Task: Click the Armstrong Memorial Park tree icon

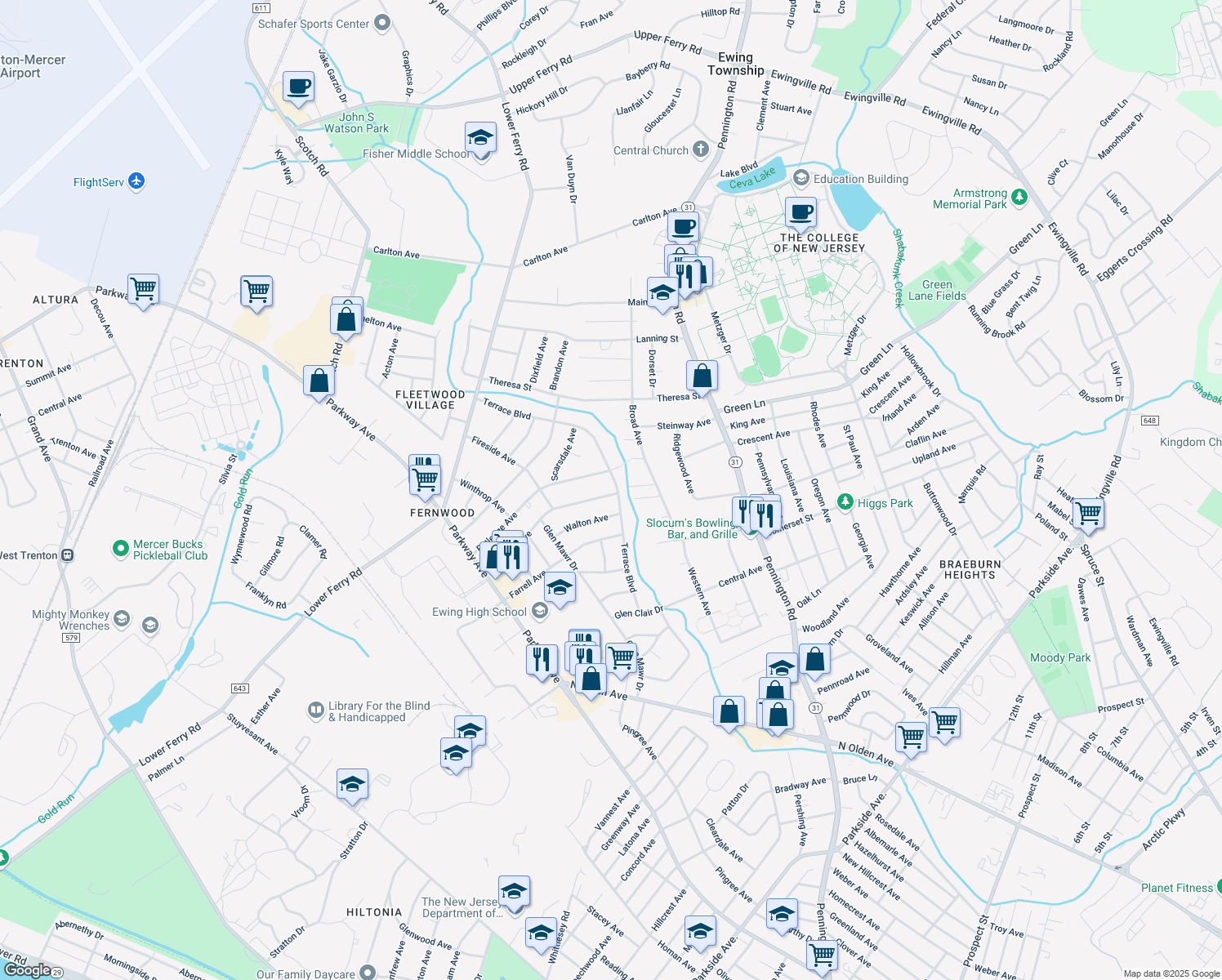Action: (1019, 197)
